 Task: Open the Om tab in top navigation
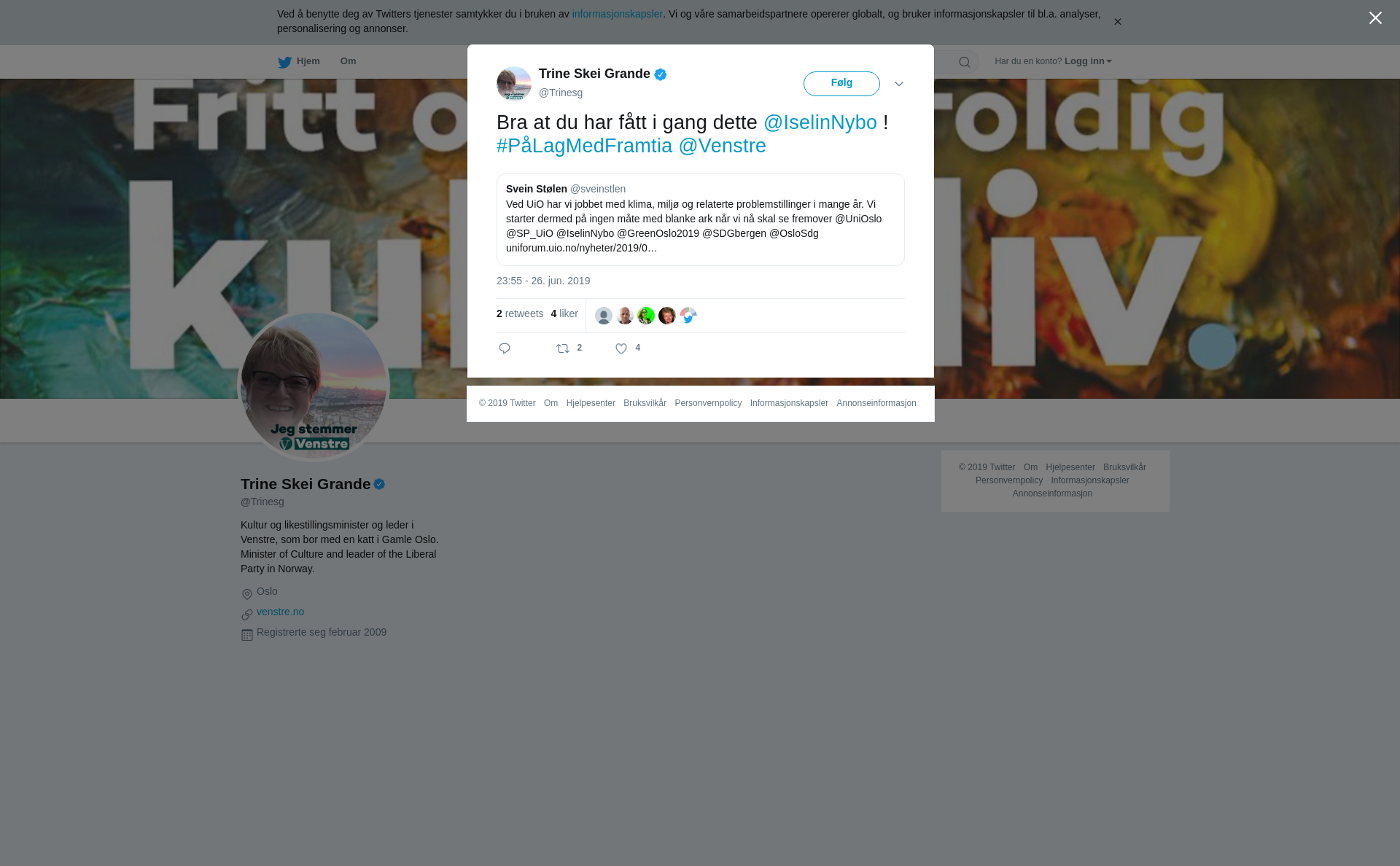point(349,61)
